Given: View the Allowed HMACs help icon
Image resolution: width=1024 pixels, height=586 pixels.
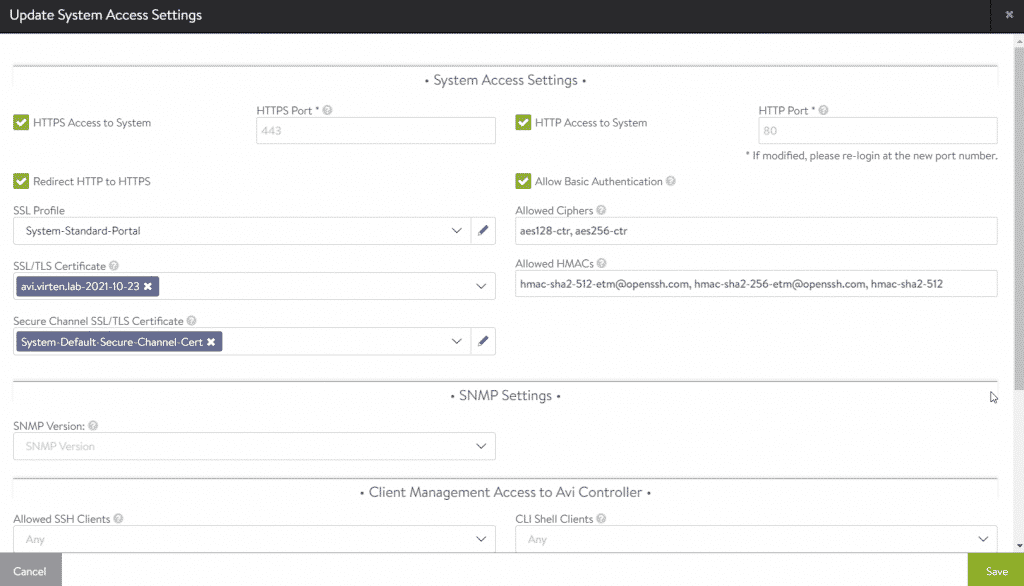Looking at the screenshot, I should click(599, 262).
